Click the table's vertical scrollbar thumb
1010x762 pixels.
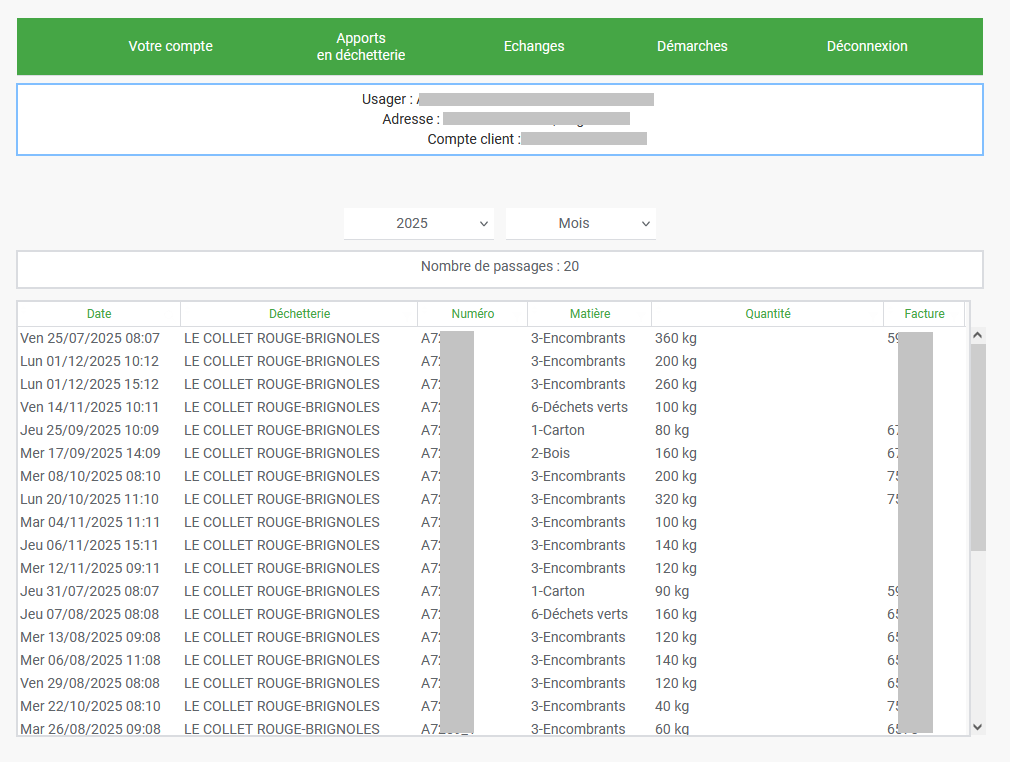(x=978, y=446)
